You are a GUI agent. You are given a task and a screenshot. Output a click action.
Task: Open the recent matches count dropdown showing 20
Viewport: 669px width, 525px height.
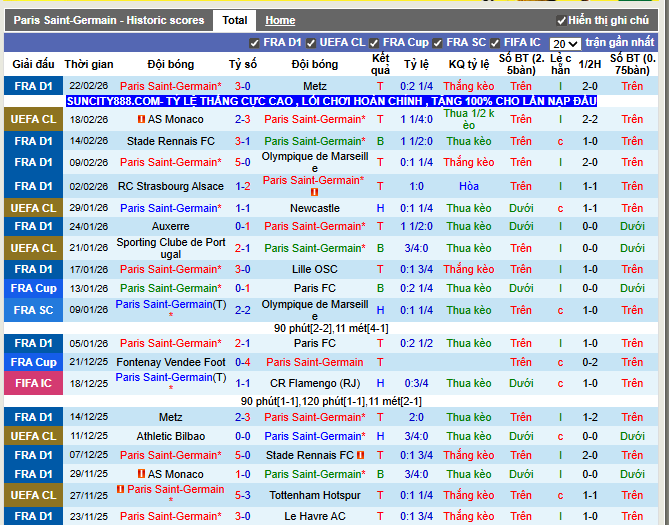(x=565, y=44)
